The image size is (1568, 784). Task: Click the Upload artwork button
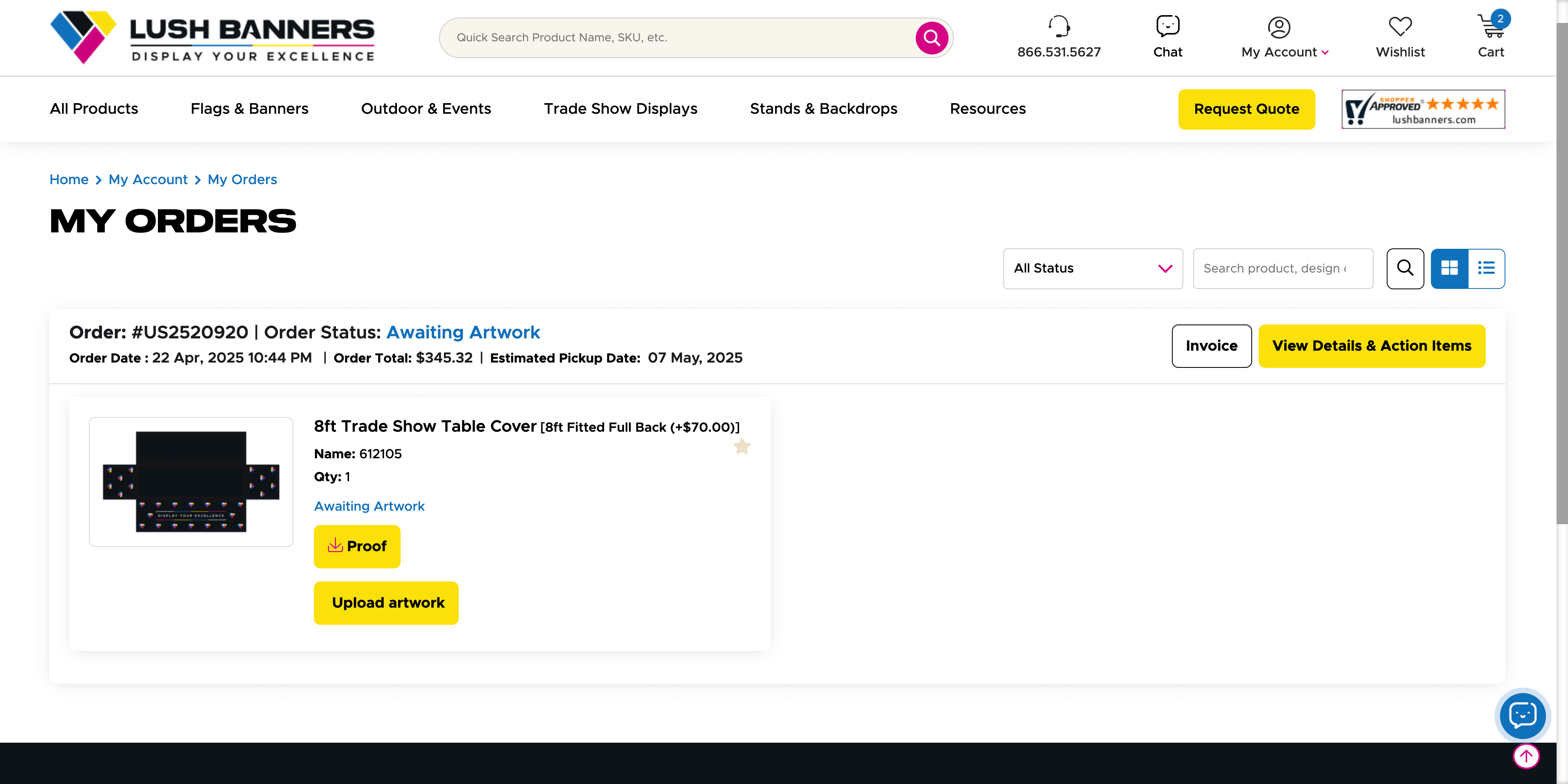click(x=386, y=603)
